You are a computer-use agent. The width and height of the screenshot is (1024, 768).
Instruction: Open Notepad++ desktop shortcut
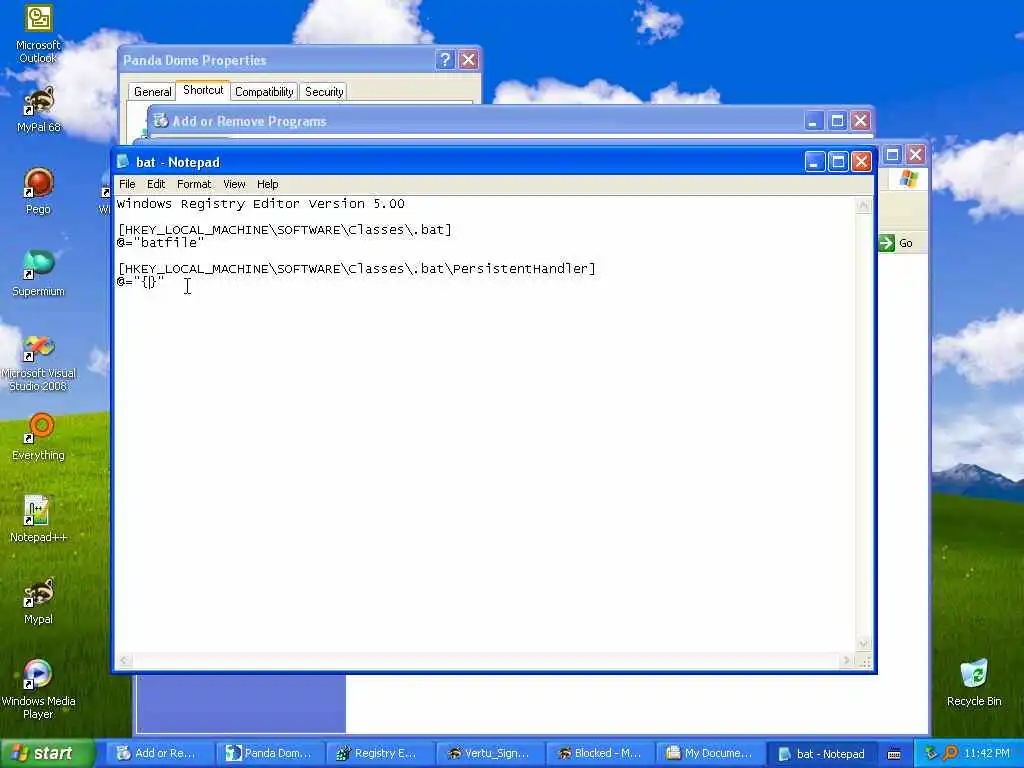point(38,519)
